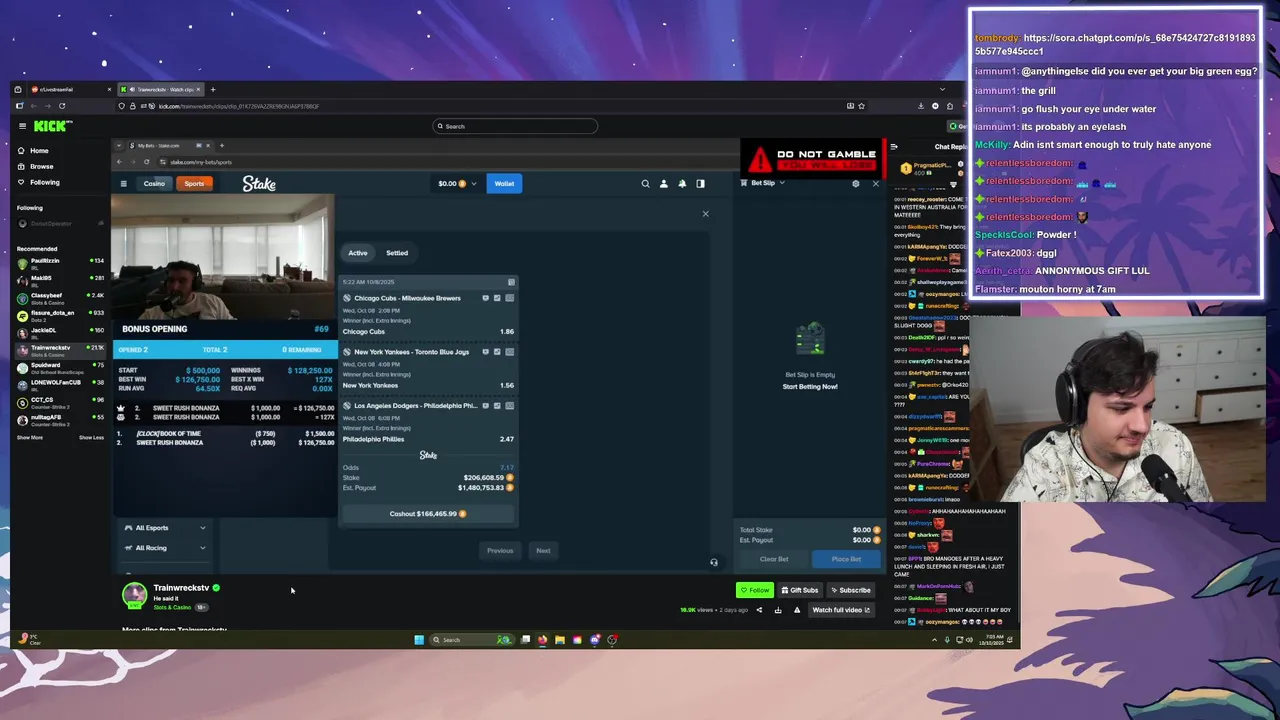Open Windows Start button on taskbar

(x=419, y=640)
